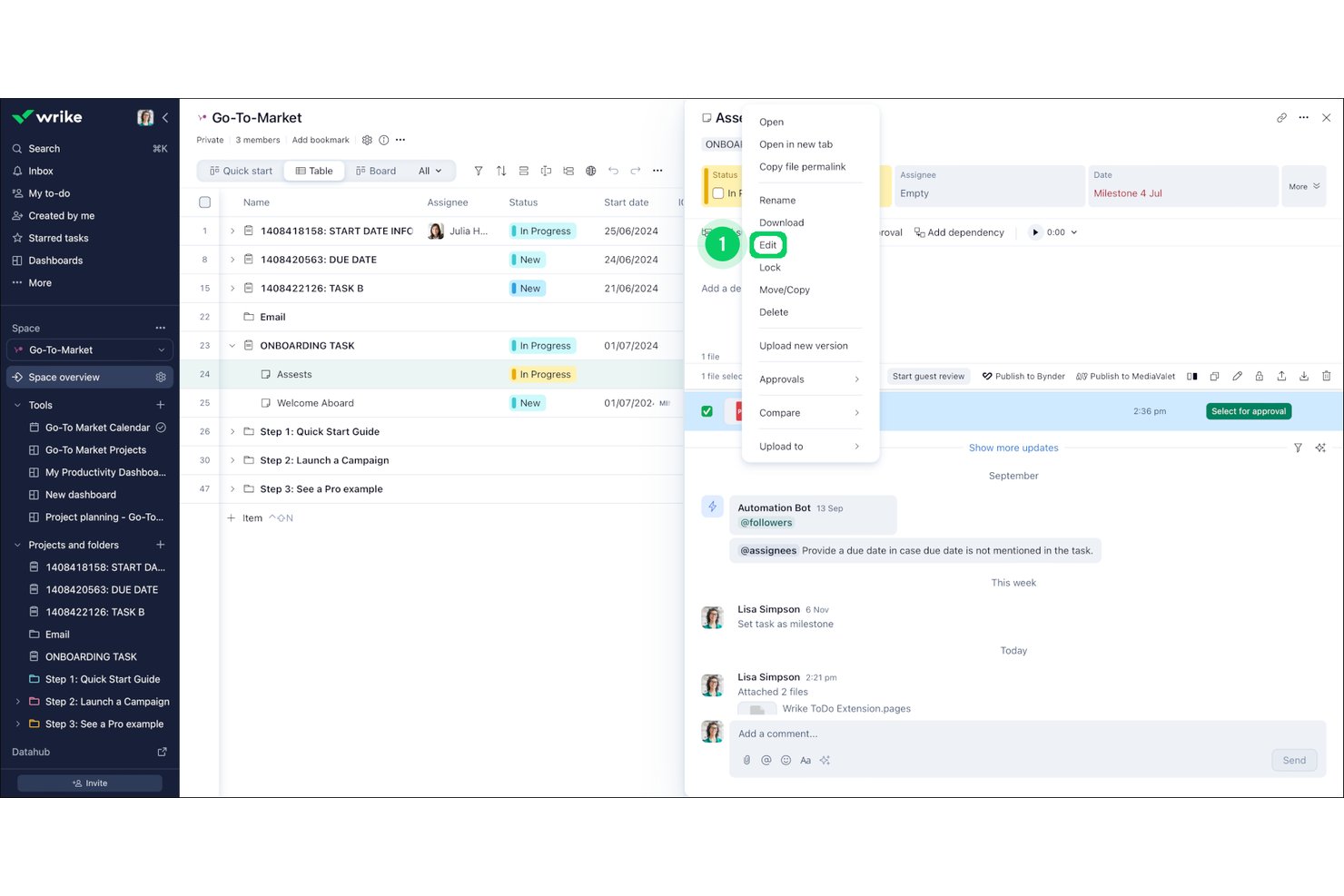The width and height of the screenshot is (1344, 896).
Task: Expand the 1408418158: START DATE INFO row
Action: (232, 231)
